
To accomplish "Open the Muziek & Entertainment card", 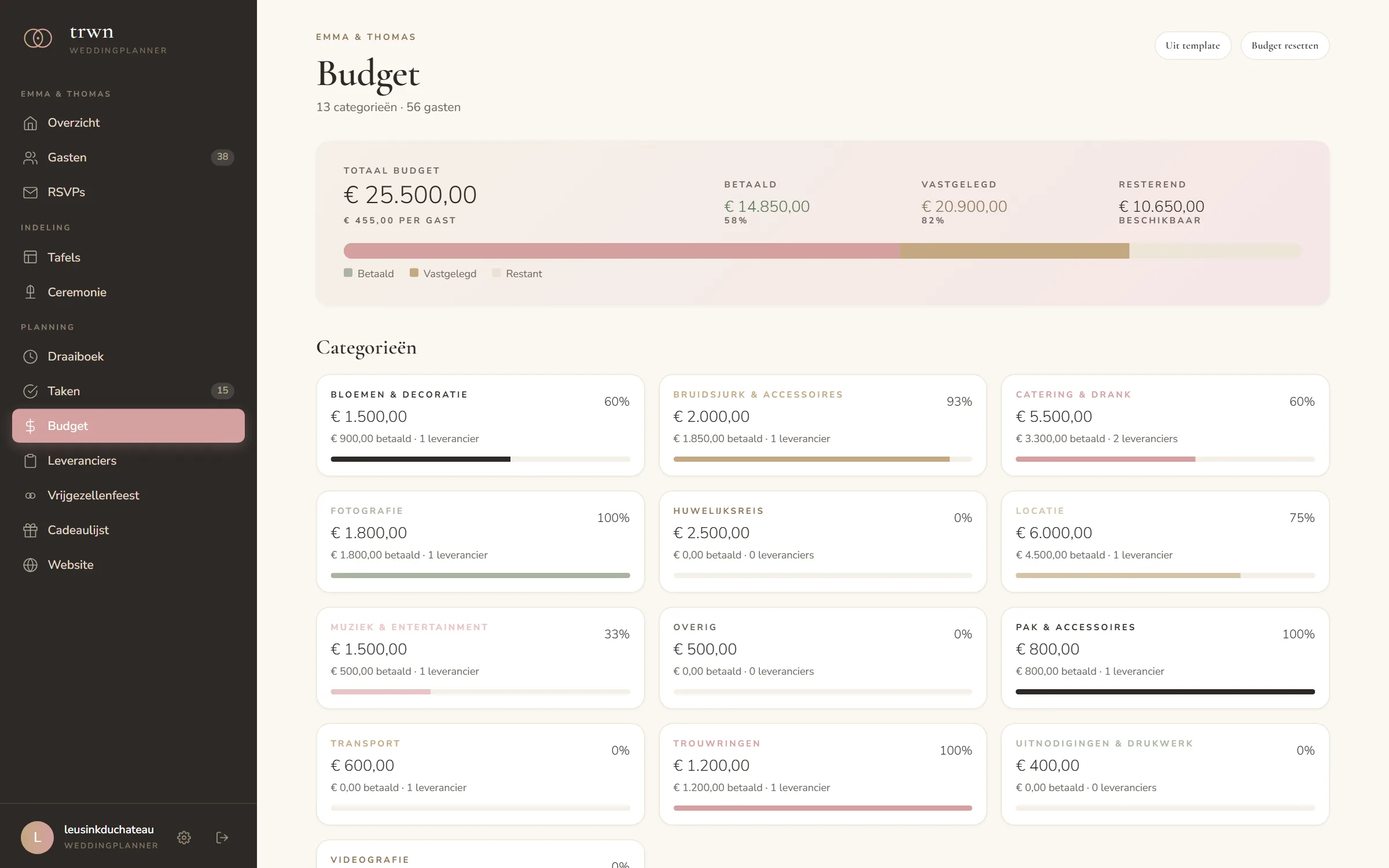I will pos(480,658).
